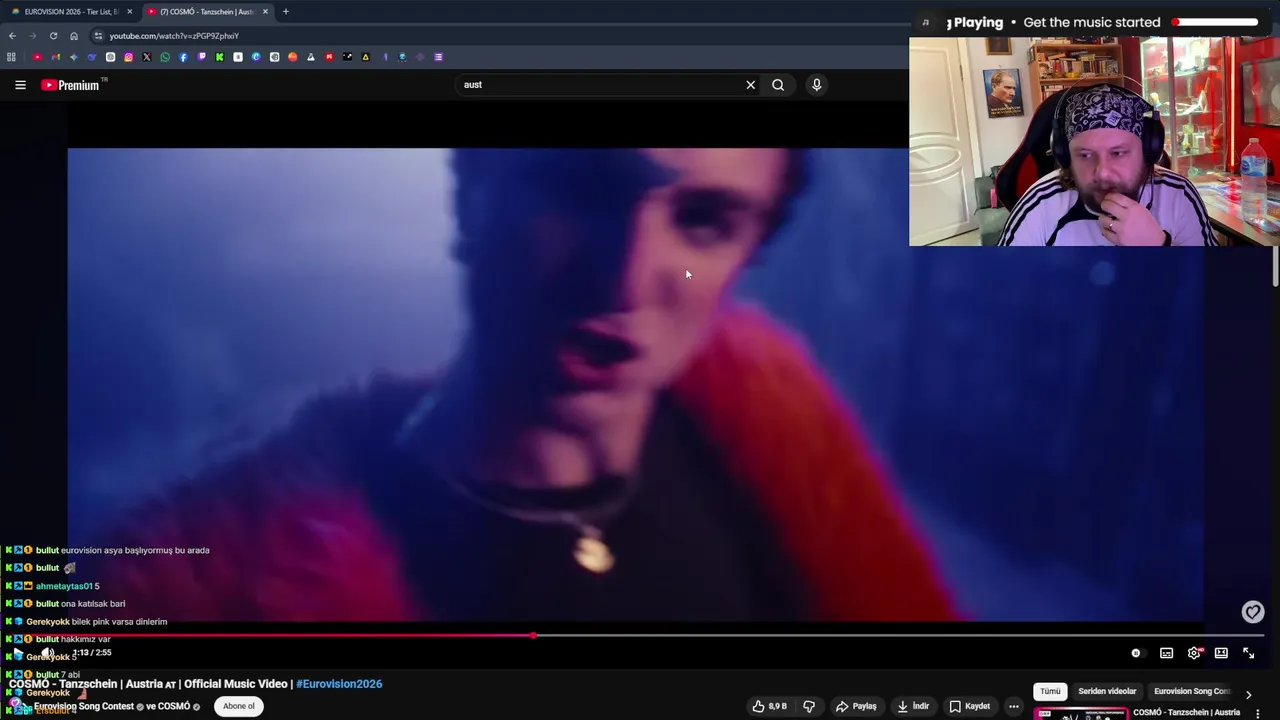
Task: Click into the search field containing 'aust'
Action: (x=598, y=85)
